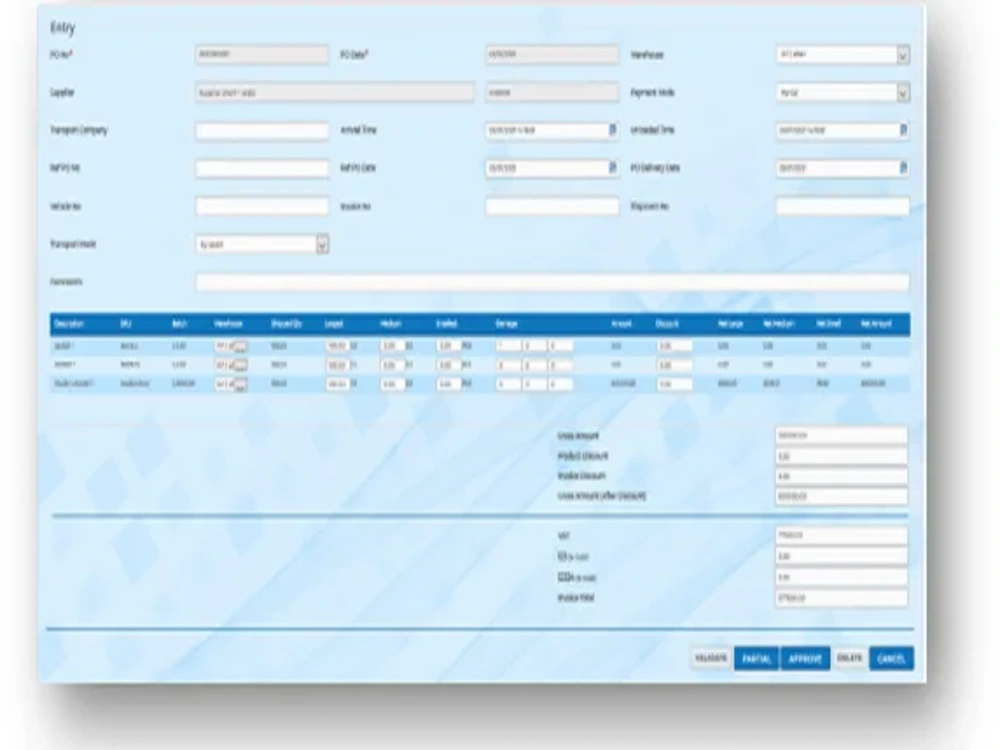Click the PO No field
The height and width of the screenshot is (750, 1000).
pyautogui.click(x=262, y=55)
